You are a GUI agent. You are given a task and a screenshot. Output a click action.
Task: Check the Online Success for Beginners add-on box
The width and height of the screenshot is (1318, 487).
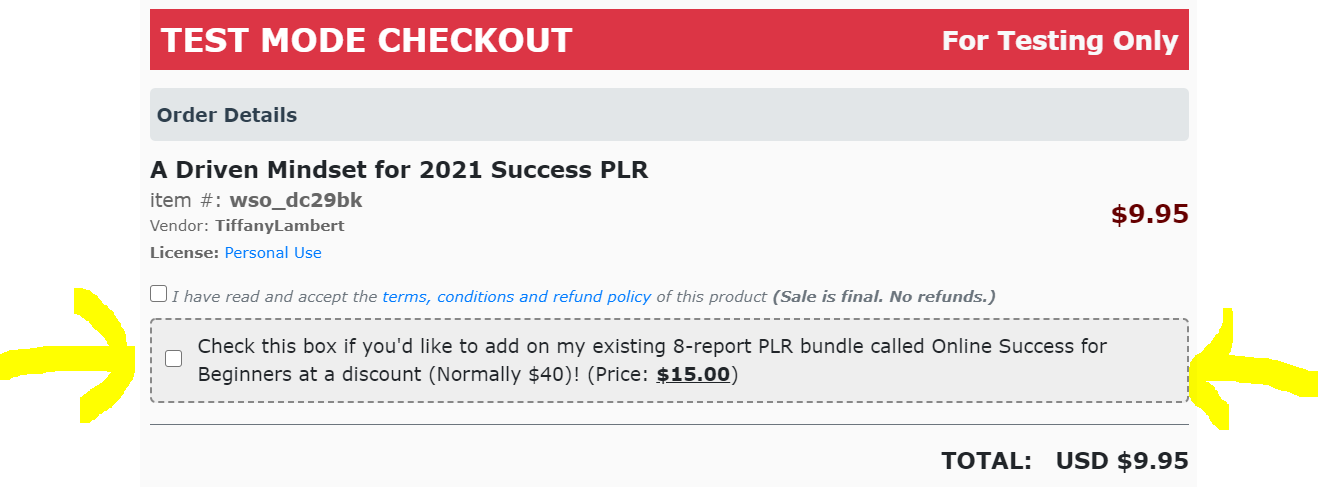point(174,358)
